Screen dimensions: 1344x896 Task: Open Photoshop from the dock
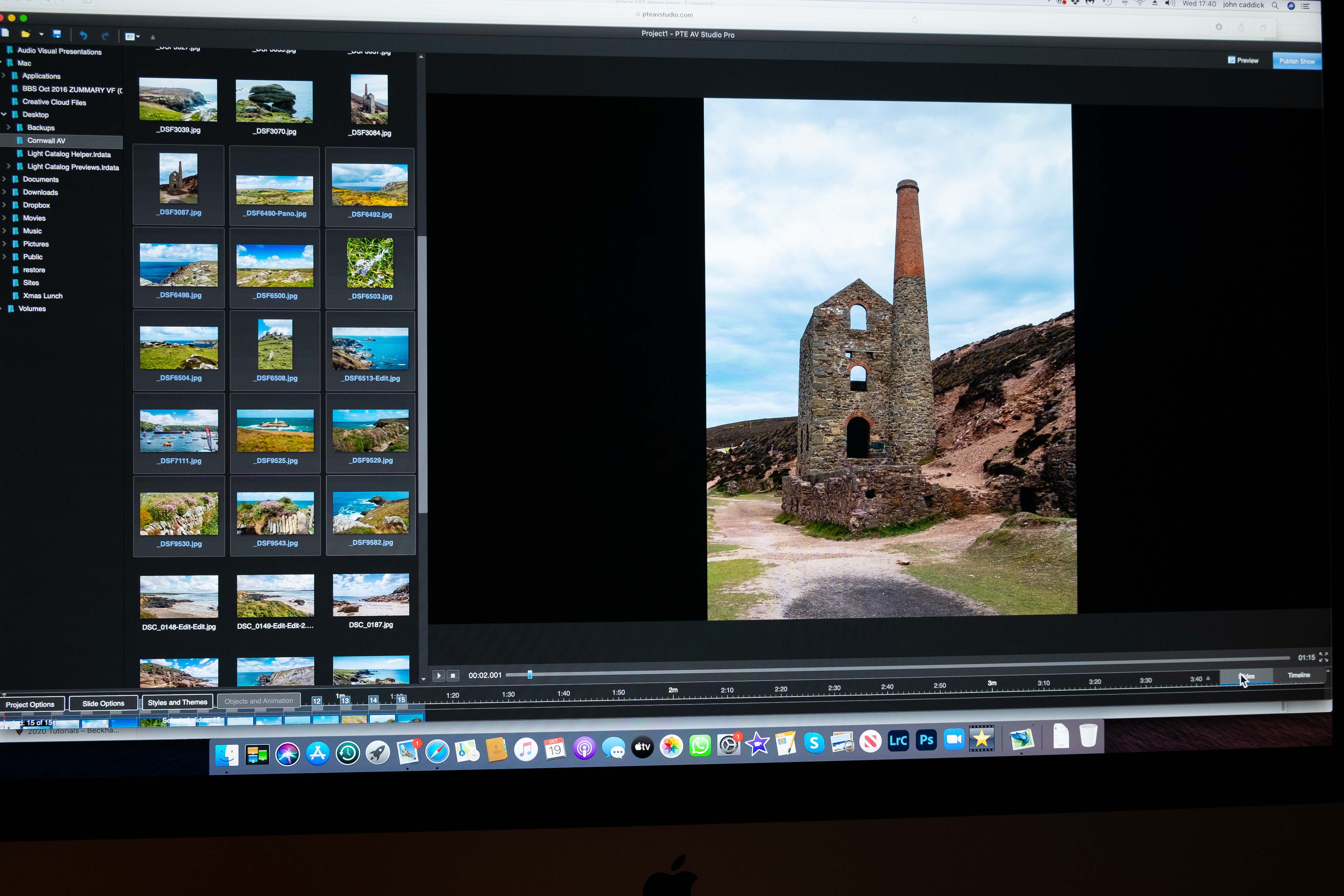[x=926, y=740]
